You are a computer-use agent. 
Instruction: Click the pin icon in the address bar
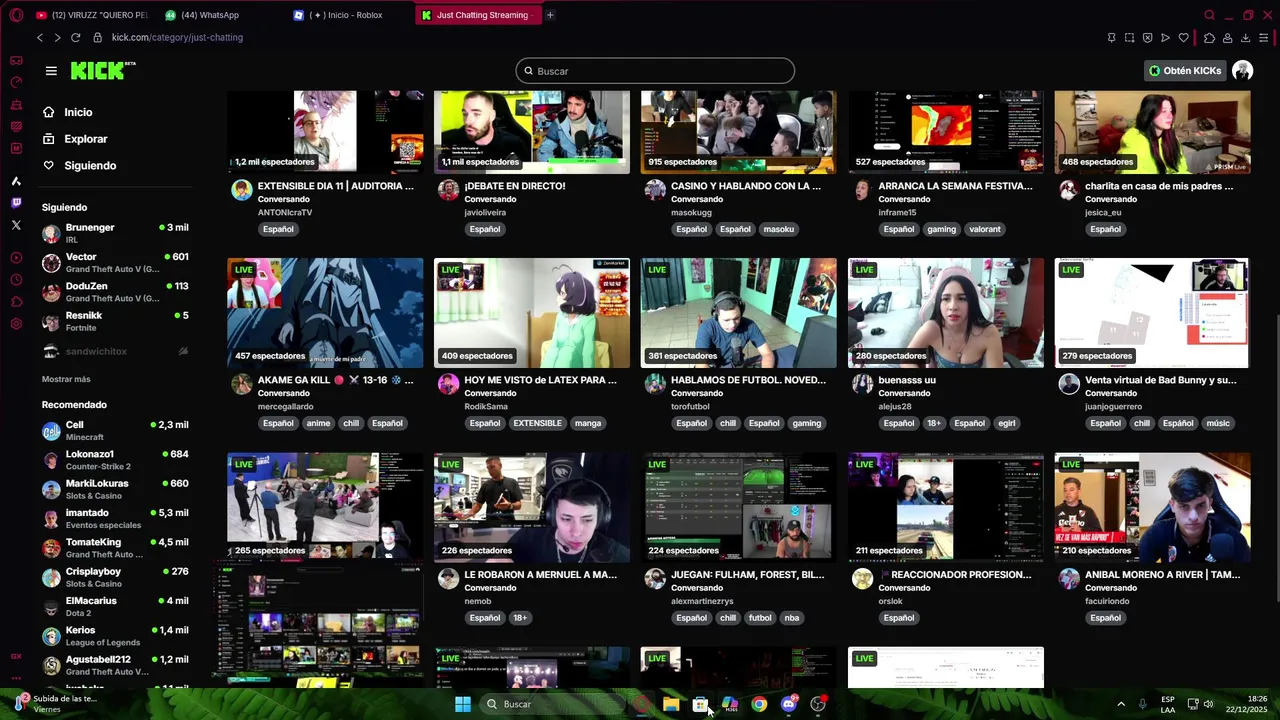(1111, 38)
